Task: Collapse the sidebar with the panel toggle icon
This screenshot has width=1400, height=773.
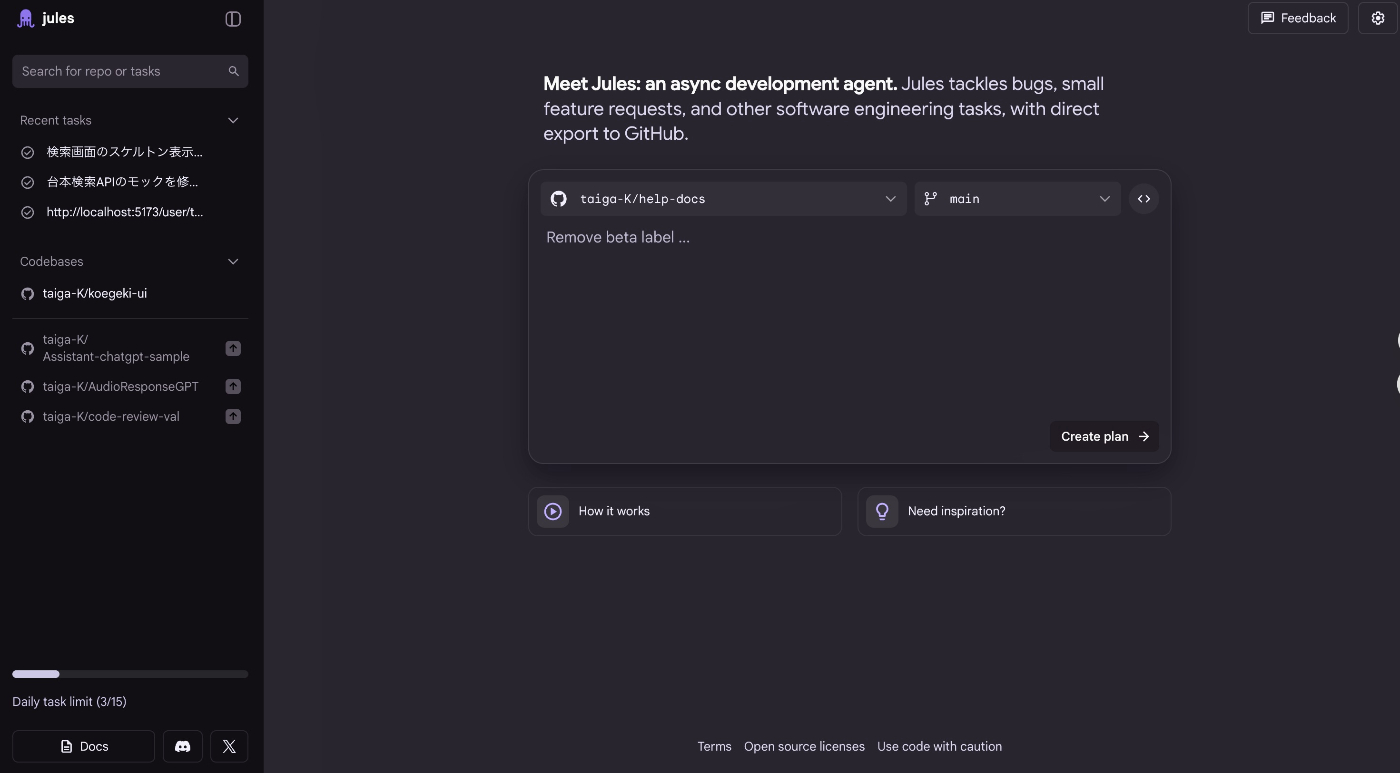Action: click(x=233, y=19)
